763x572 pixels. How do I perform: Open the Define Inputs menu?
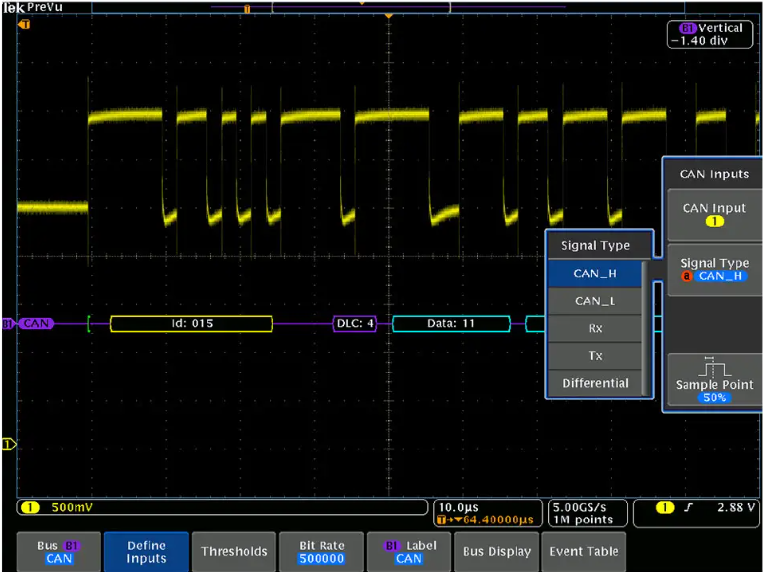146,552
